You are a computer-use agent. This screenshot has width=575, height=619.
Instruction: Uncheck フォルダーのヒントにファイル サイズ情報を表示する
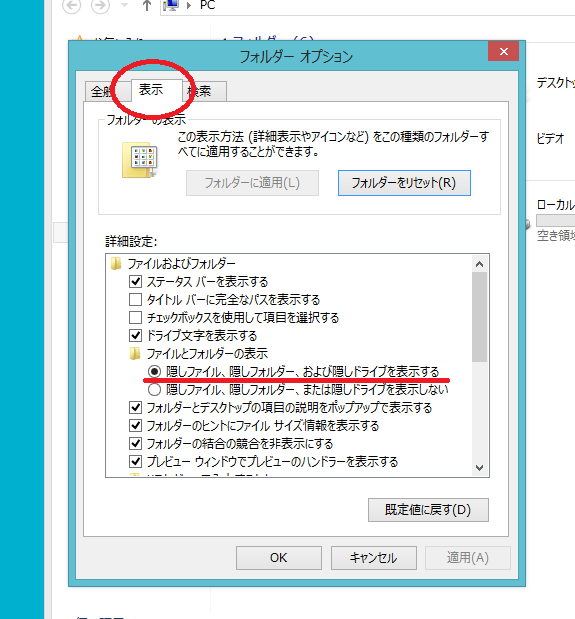tap(135, 426)
